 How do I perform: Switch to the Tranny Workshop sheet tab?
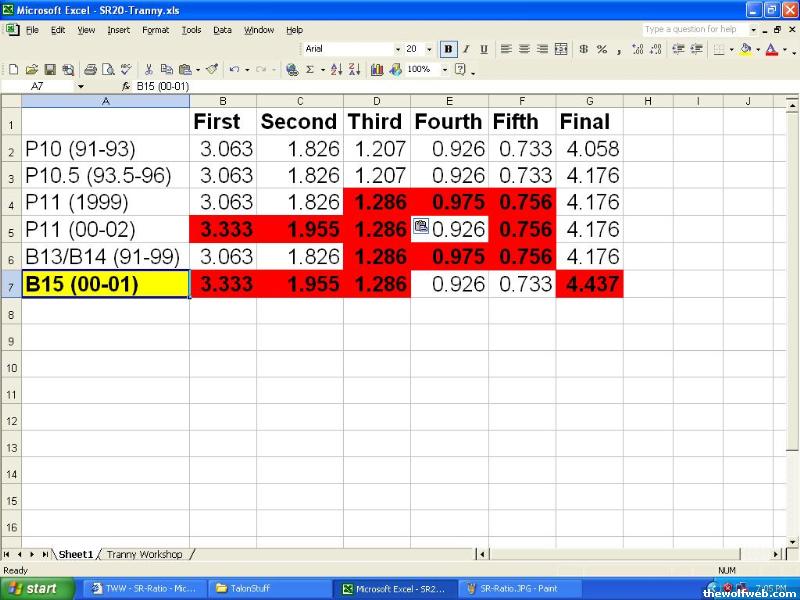point(145,554)
